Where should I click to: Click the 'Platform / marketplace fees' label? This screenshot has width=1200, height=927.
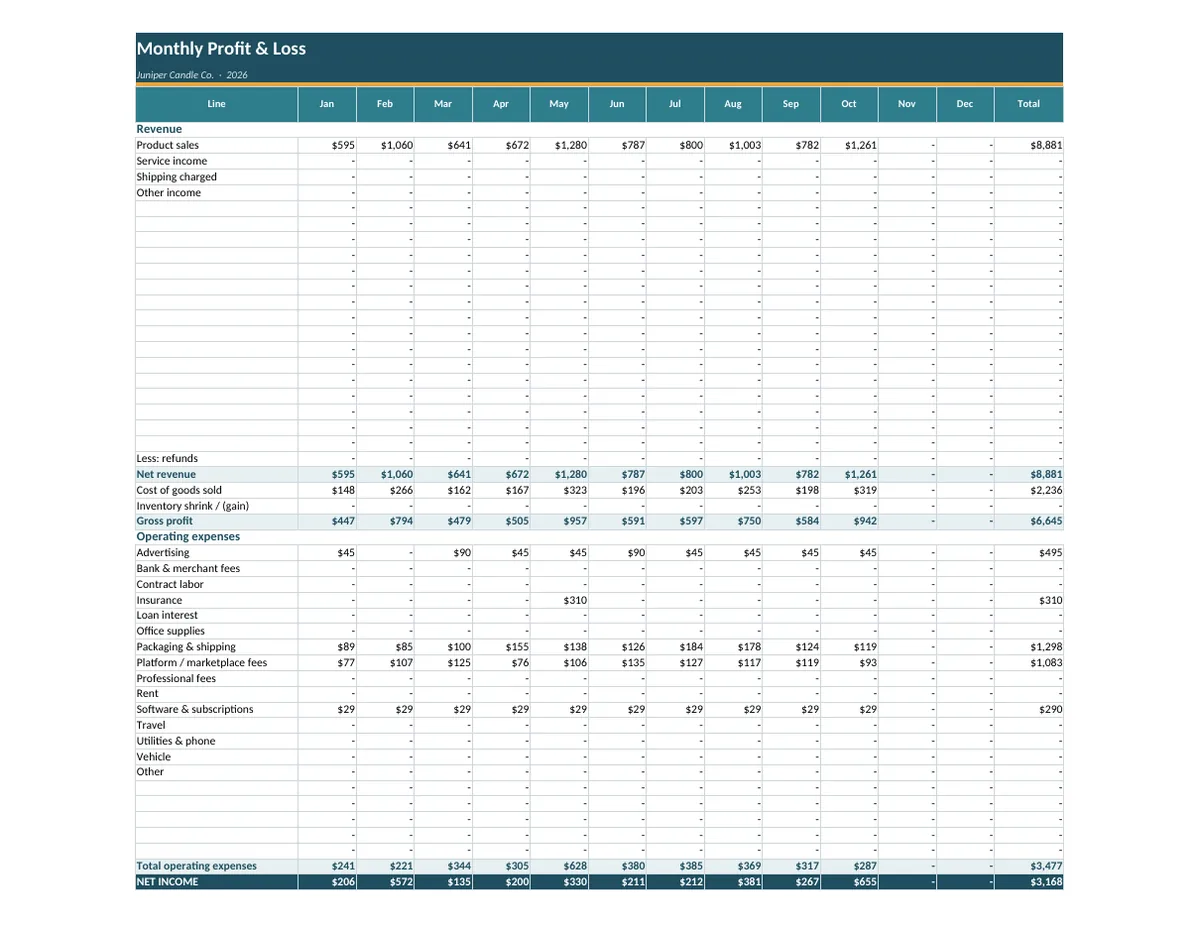pyautogui.click(x=202, y=662)
